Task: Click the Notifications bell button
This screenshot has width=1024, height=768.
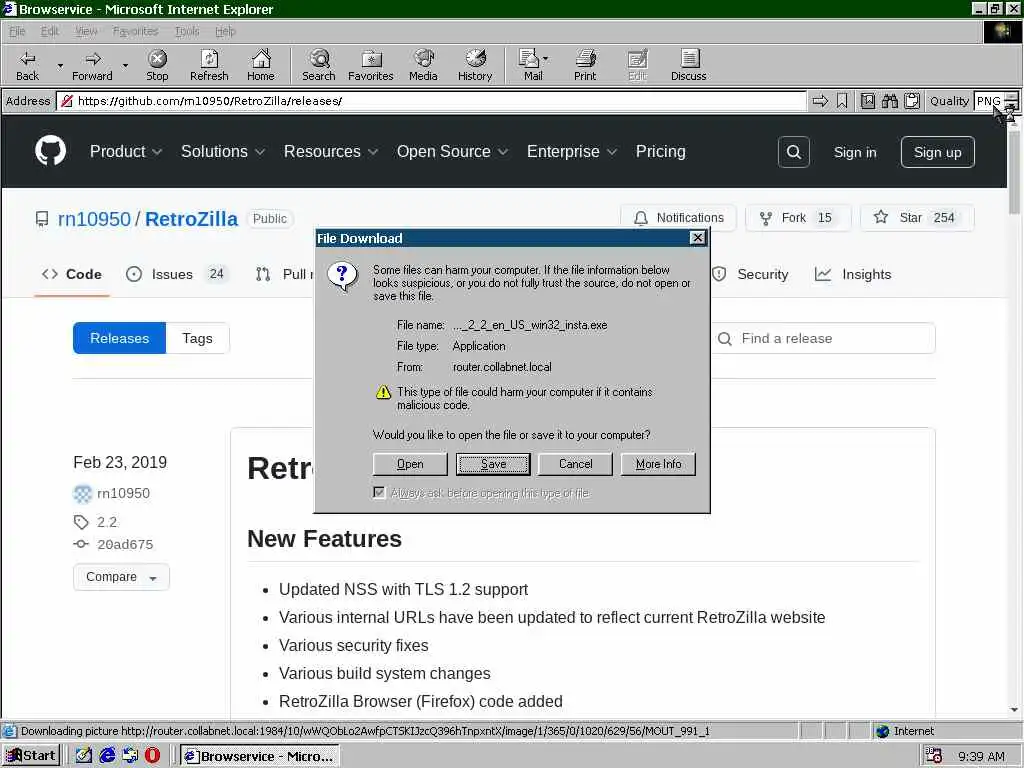Action: click(679, 218)
